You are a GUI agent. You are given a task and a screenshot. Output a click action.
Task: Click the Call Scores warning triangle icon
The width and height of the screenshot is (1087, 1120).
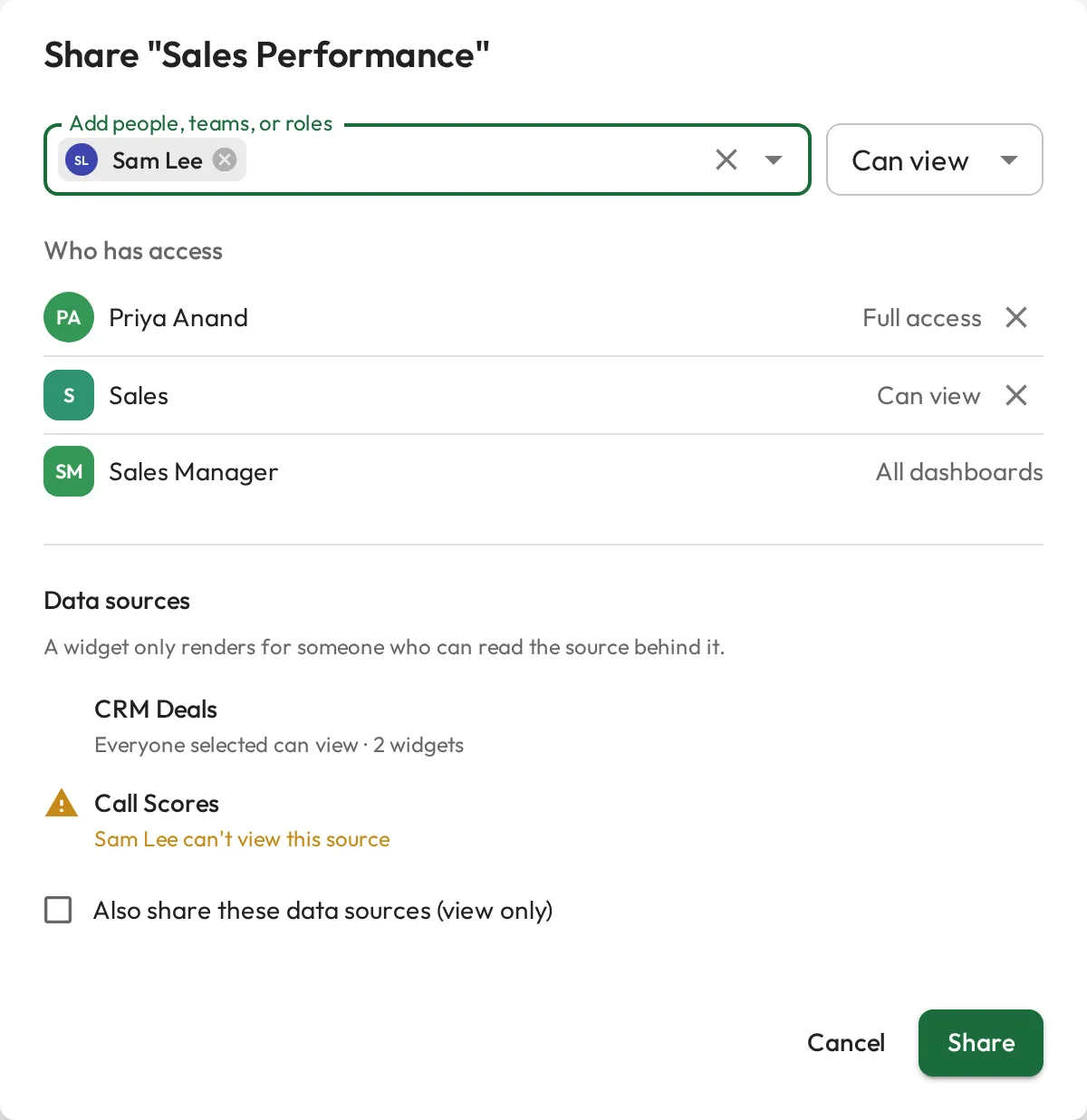point(62,804)
